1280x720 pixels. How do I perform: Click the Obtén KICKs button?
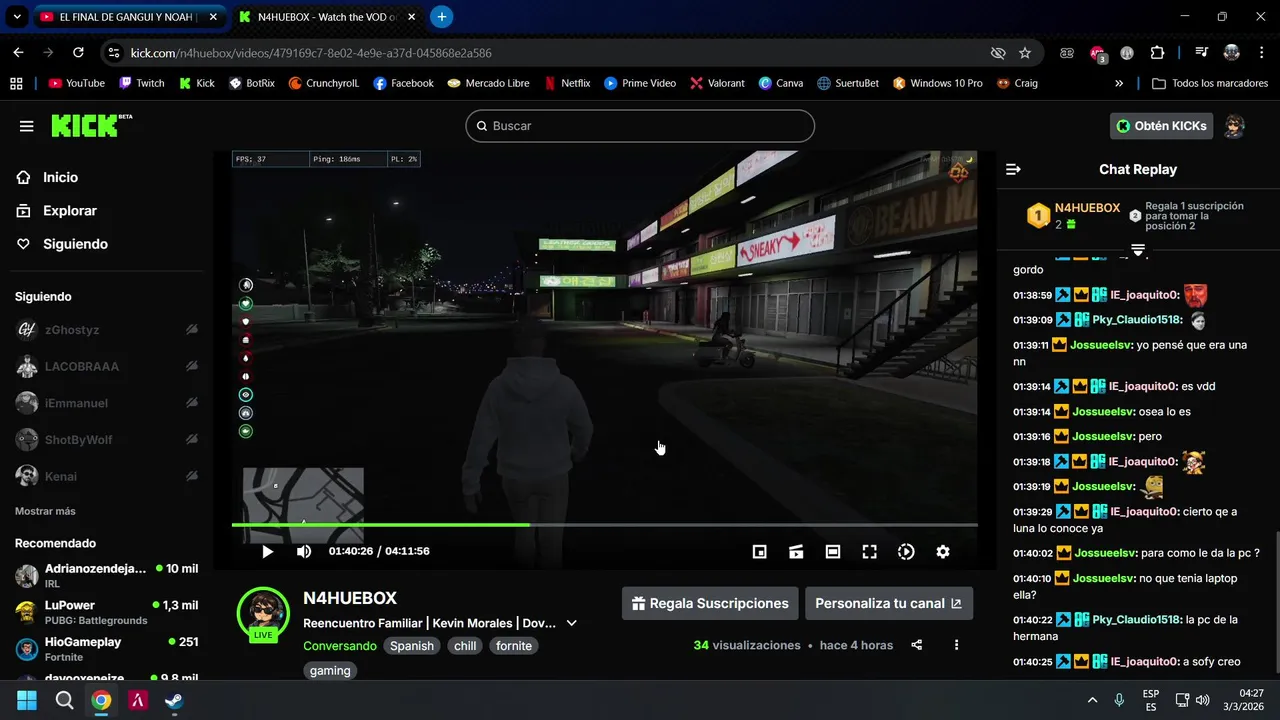(x=1162, y=126)
